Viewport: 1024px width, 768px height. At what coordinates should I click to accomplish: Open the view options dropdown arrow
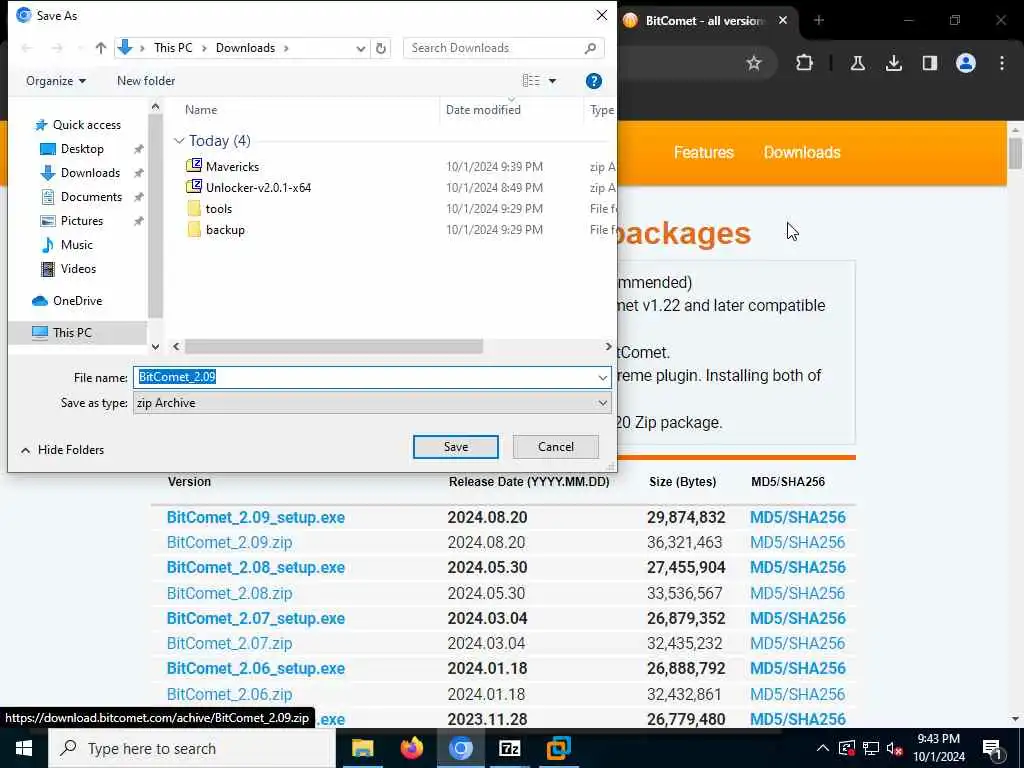552,81
